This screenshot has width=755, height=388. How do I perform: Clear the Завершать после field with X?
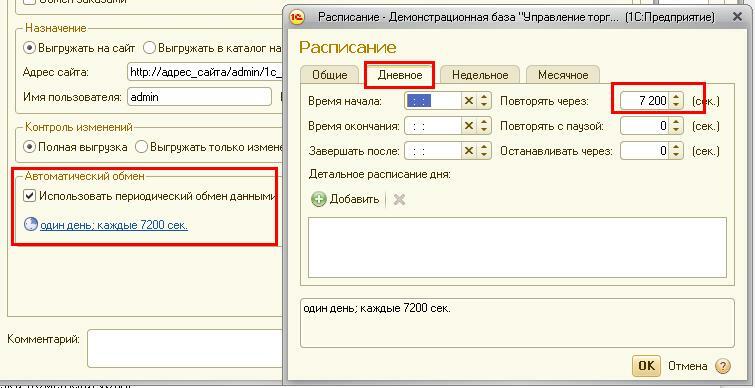[469, 151]
